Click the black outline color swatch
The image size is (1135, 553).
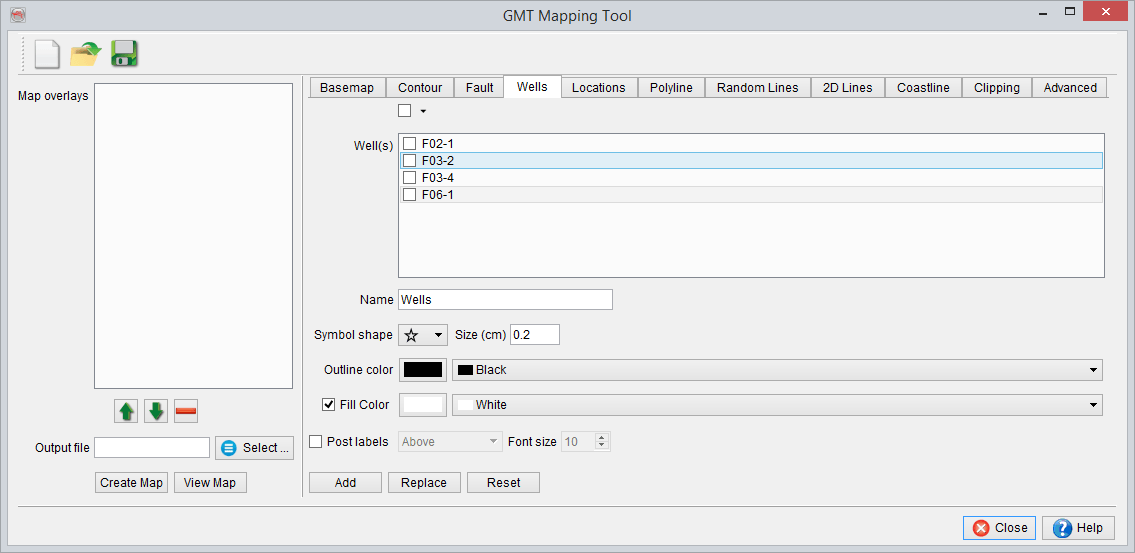tap(423, 370)
